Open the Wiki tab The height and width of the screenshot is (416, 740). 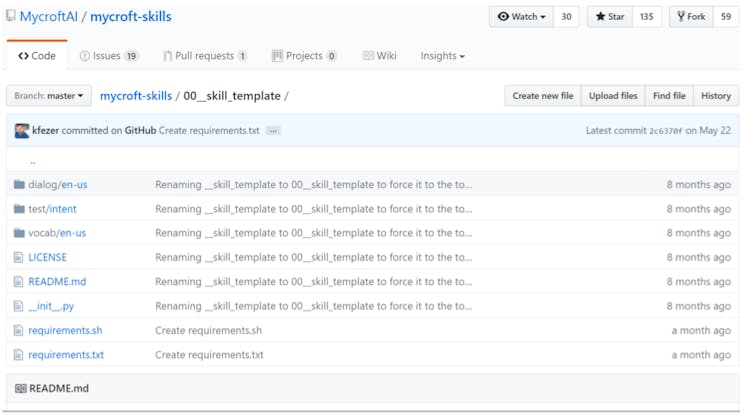pos(380,56)
